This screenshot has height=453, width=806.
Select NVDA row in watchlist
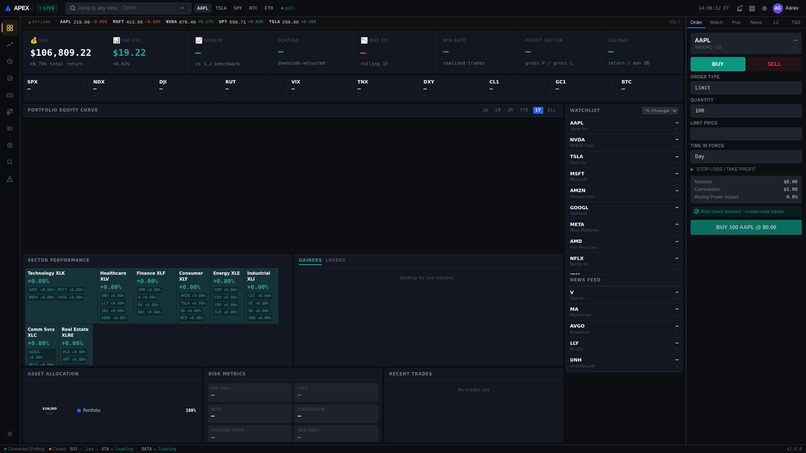pyautogui.click(x=624, y=142)
